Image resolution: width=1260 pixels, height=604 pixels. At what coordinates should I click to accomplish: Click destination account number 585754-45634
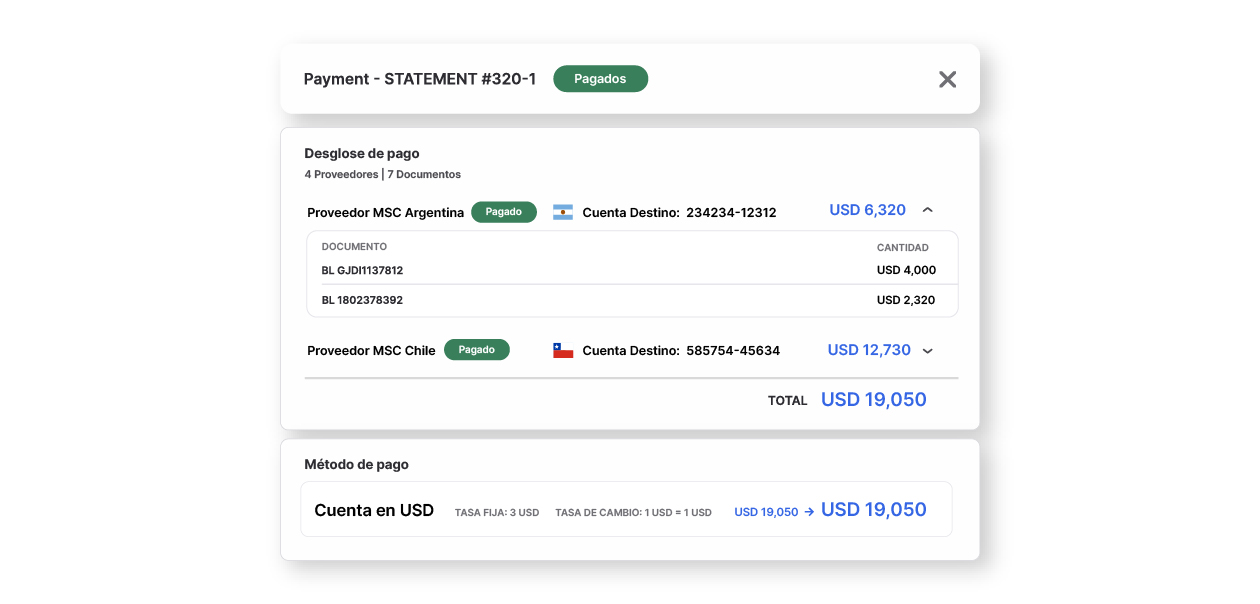[733, 351]
